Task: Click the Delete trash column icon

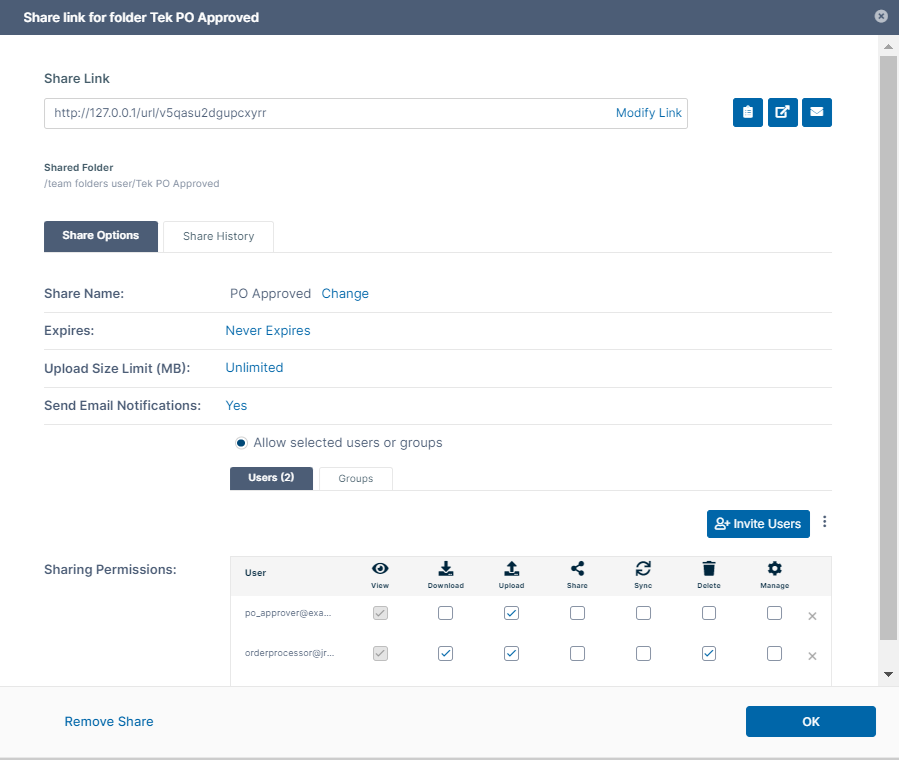Action: (709, 568)
